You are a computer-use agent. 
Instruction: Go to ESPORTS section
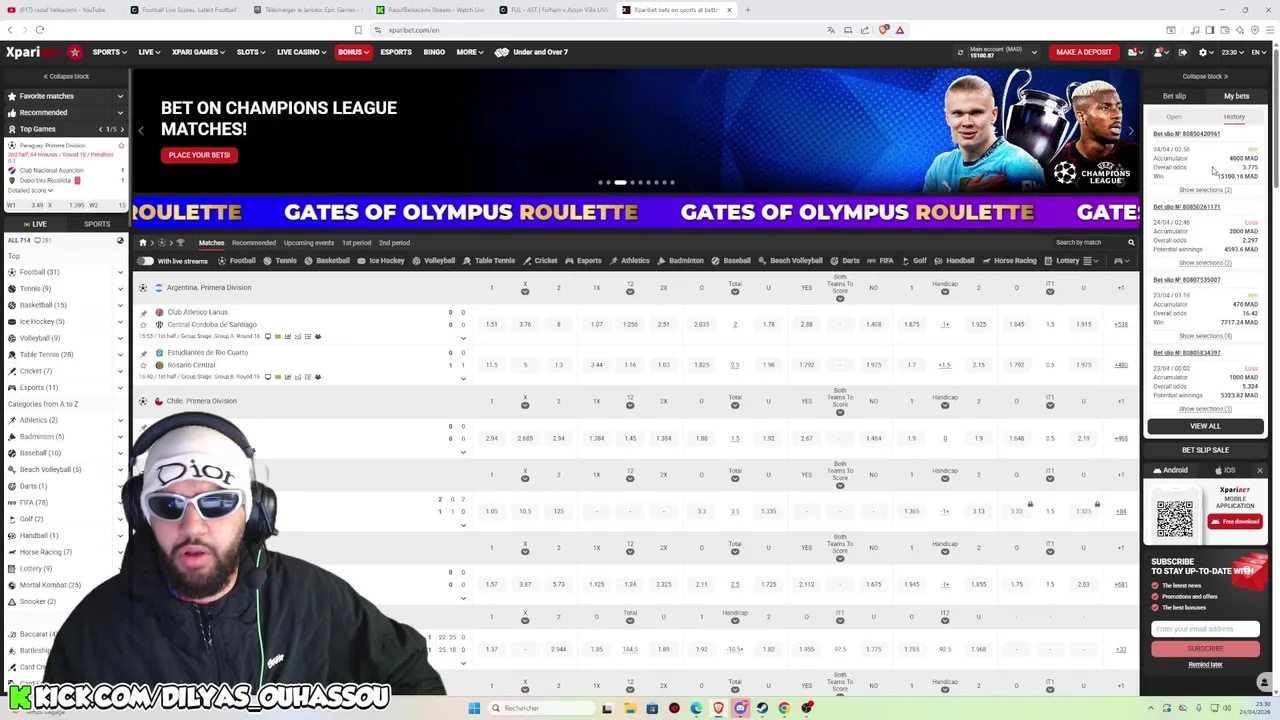[x=396, y=52]
